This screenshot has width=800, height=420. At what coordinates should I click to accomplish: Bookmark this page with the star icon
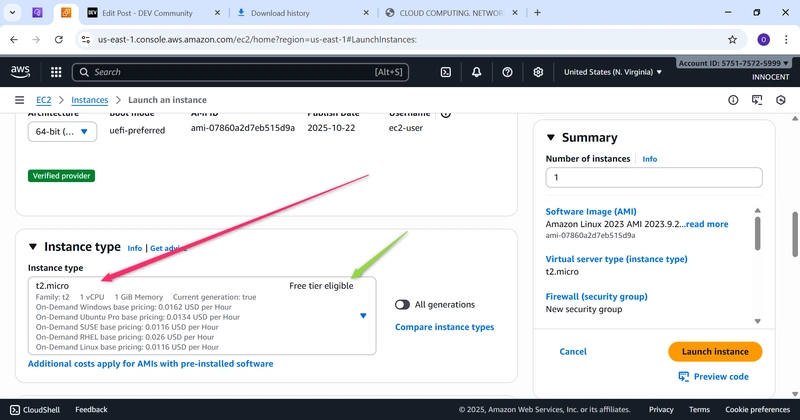coord(733,39)
